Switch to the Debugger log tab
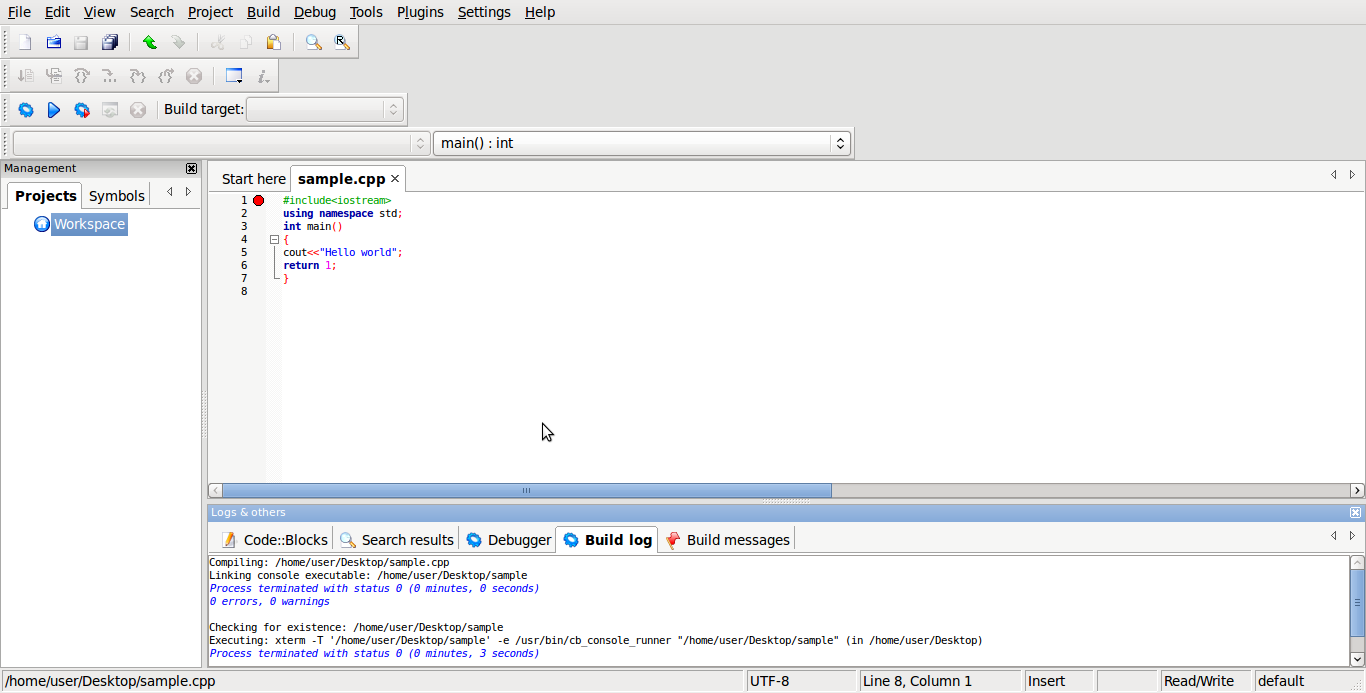 (508, 540)
